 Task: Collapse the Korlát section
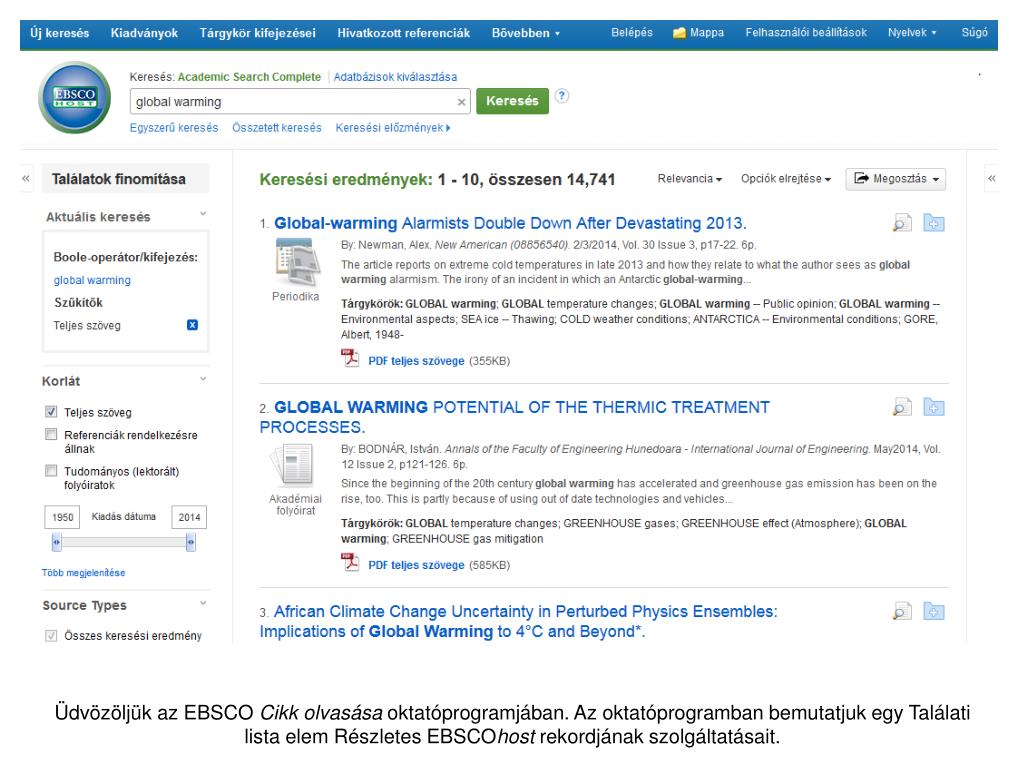pos(203,379)
